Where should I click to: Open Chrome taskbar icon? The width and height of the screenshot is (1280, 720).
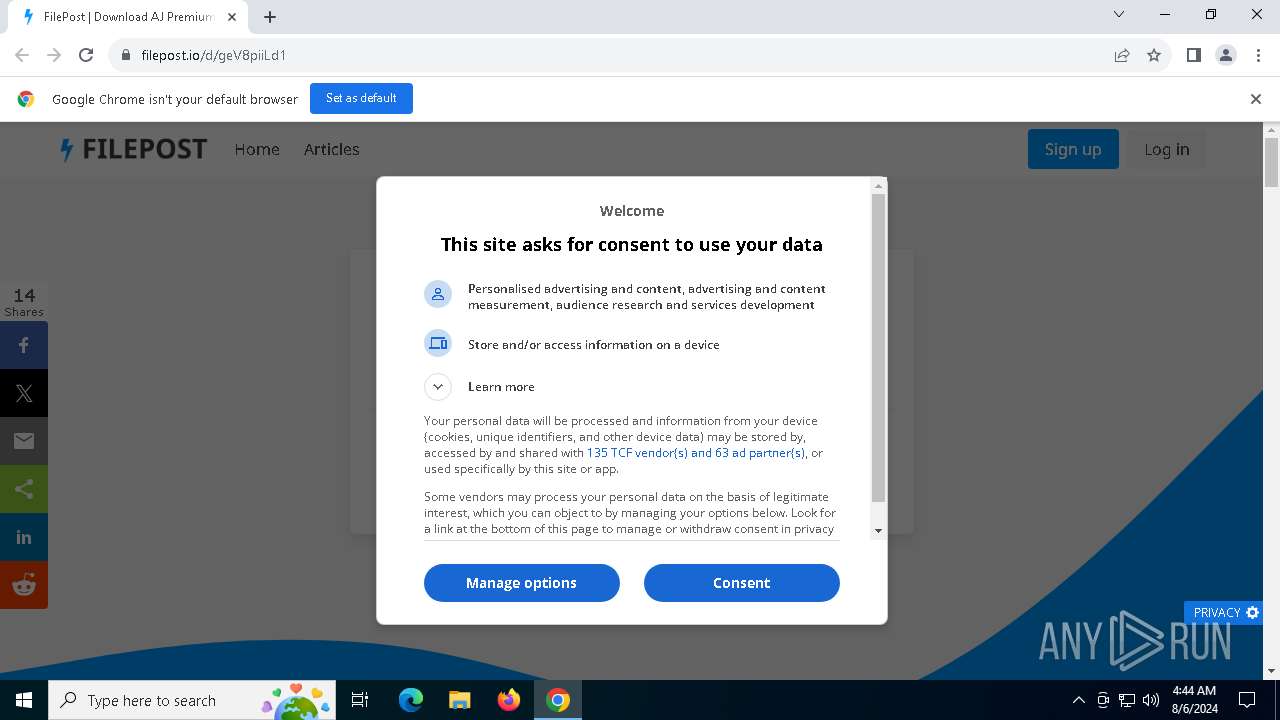coord(558,700)
